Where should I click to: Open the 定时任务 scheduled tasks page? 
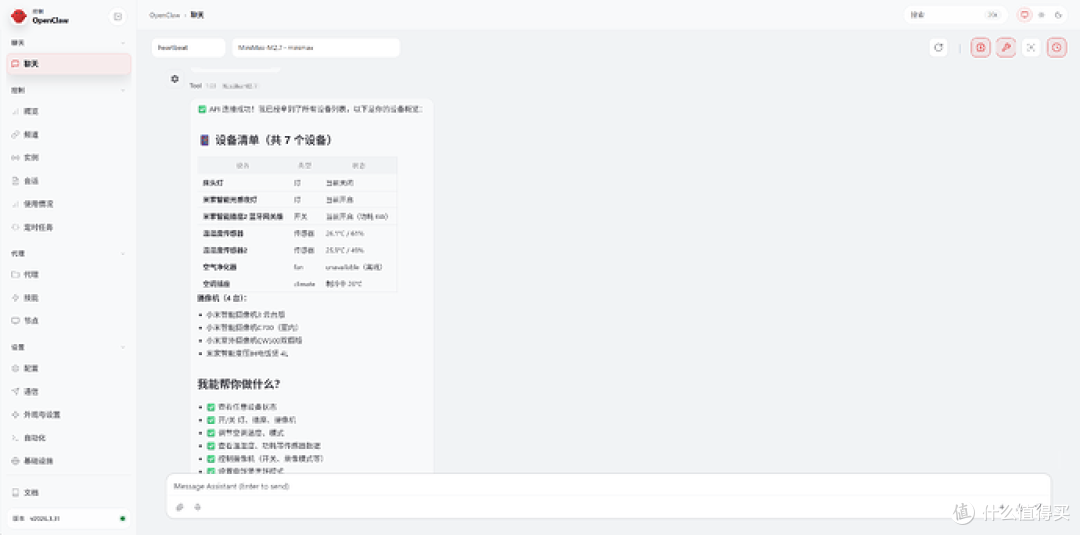pyautogui.click(x=69, y=227)
